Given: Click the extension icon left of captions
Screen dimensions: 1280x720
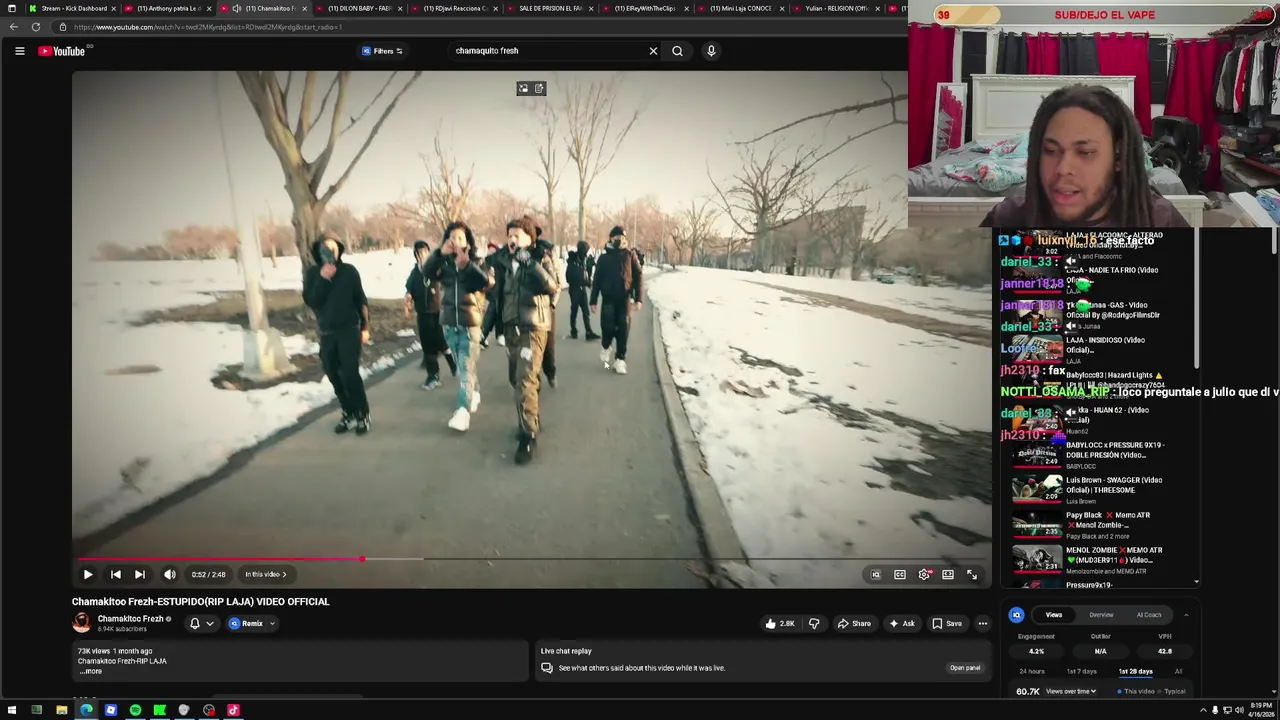Looking at the screenshot, I should (x=876, y=575).
